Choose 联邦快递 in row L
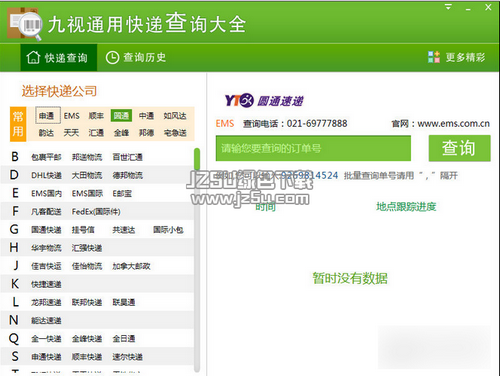Image resolution: width=500 pixels, height=376 pixels. [87, 302]
